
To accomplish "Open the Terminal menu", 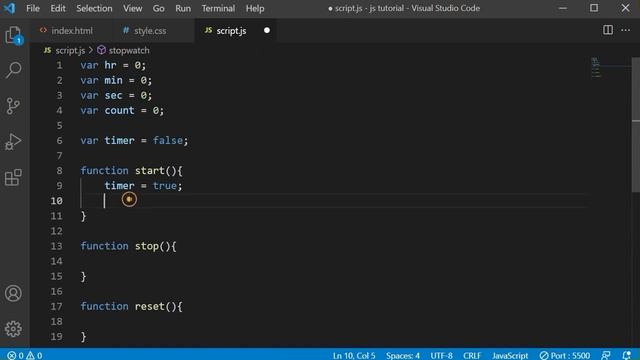I will tap(218, 8).
